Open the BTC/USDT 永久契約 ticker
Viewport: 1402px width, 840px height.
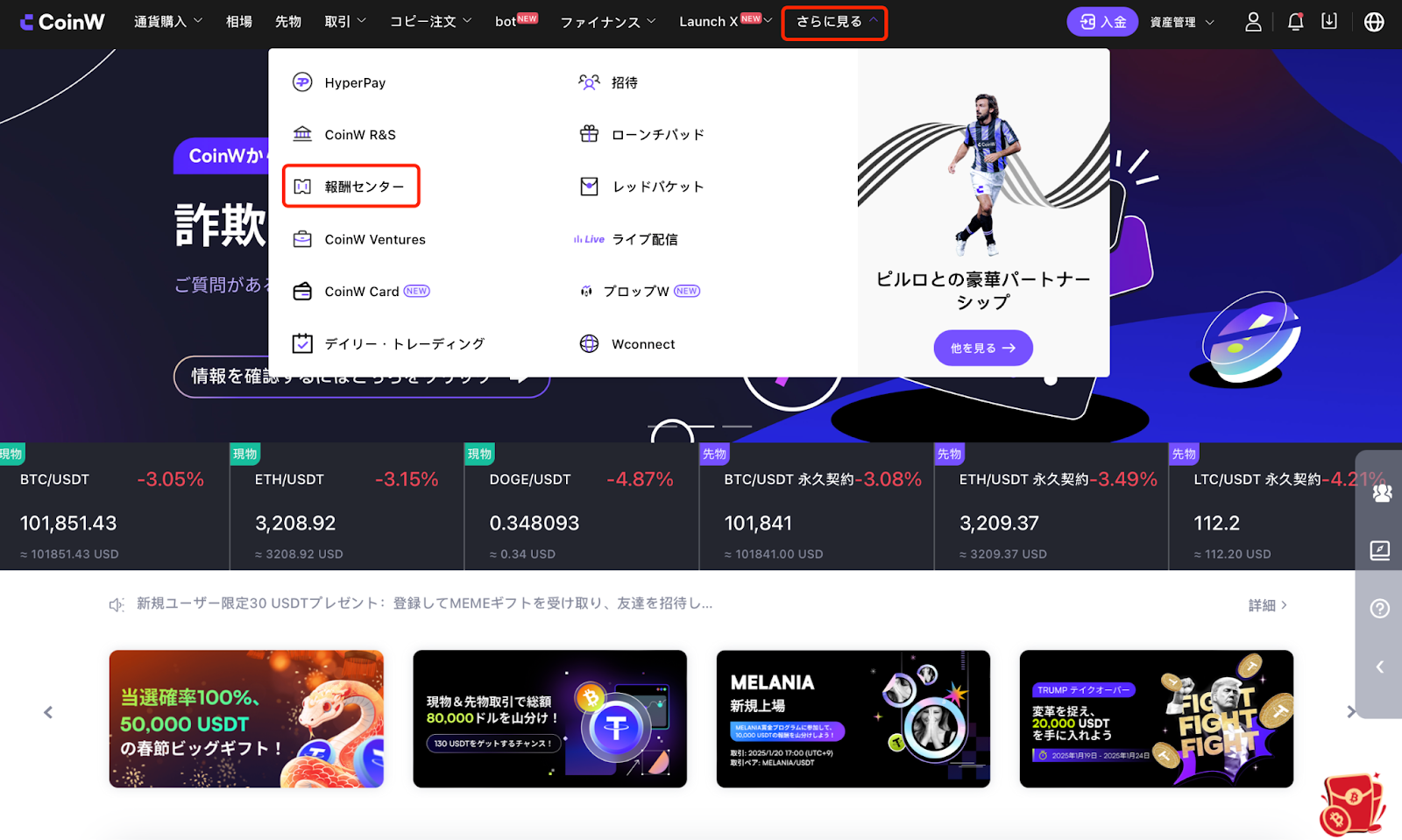pos(817,507)
